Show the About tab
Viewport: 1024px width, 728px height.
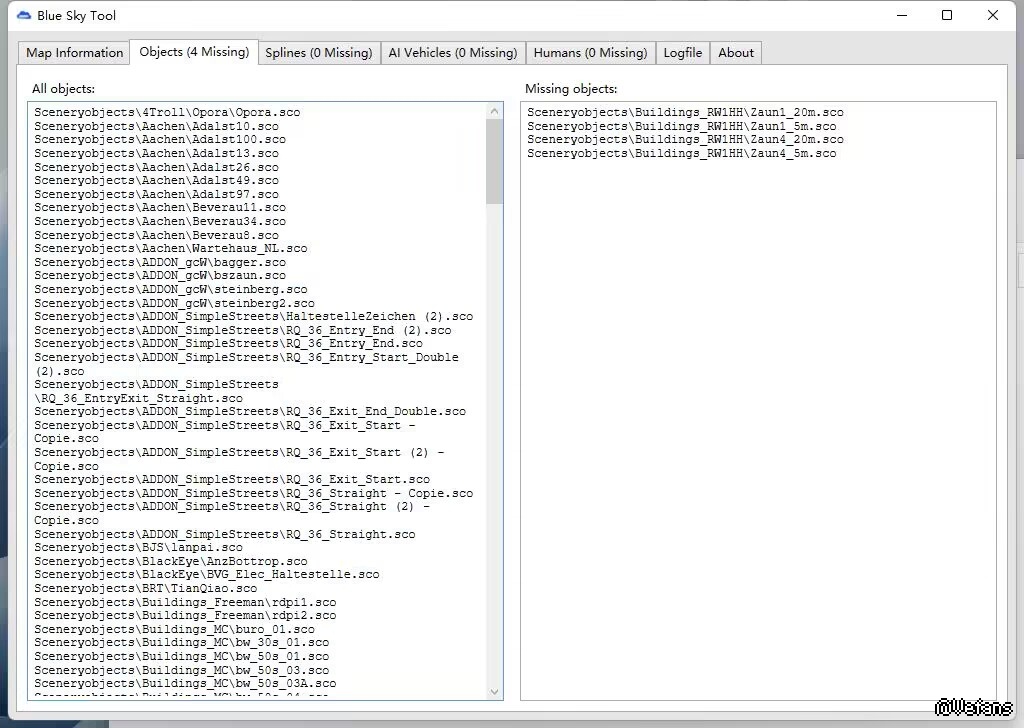(736, 53)
